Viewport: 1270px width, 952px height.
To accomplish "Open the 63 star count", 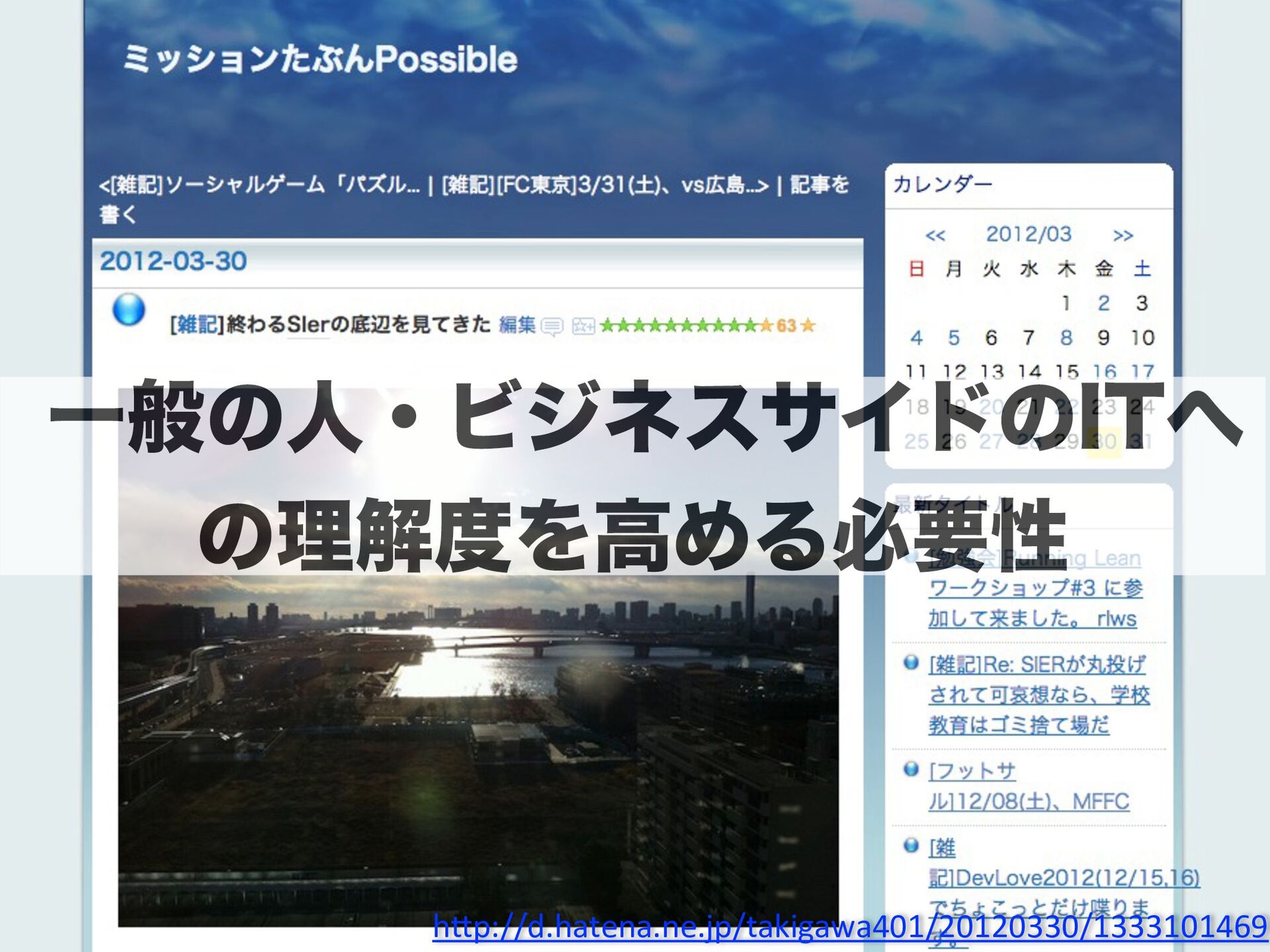I will pyautogui.click(x=786, y=325).
